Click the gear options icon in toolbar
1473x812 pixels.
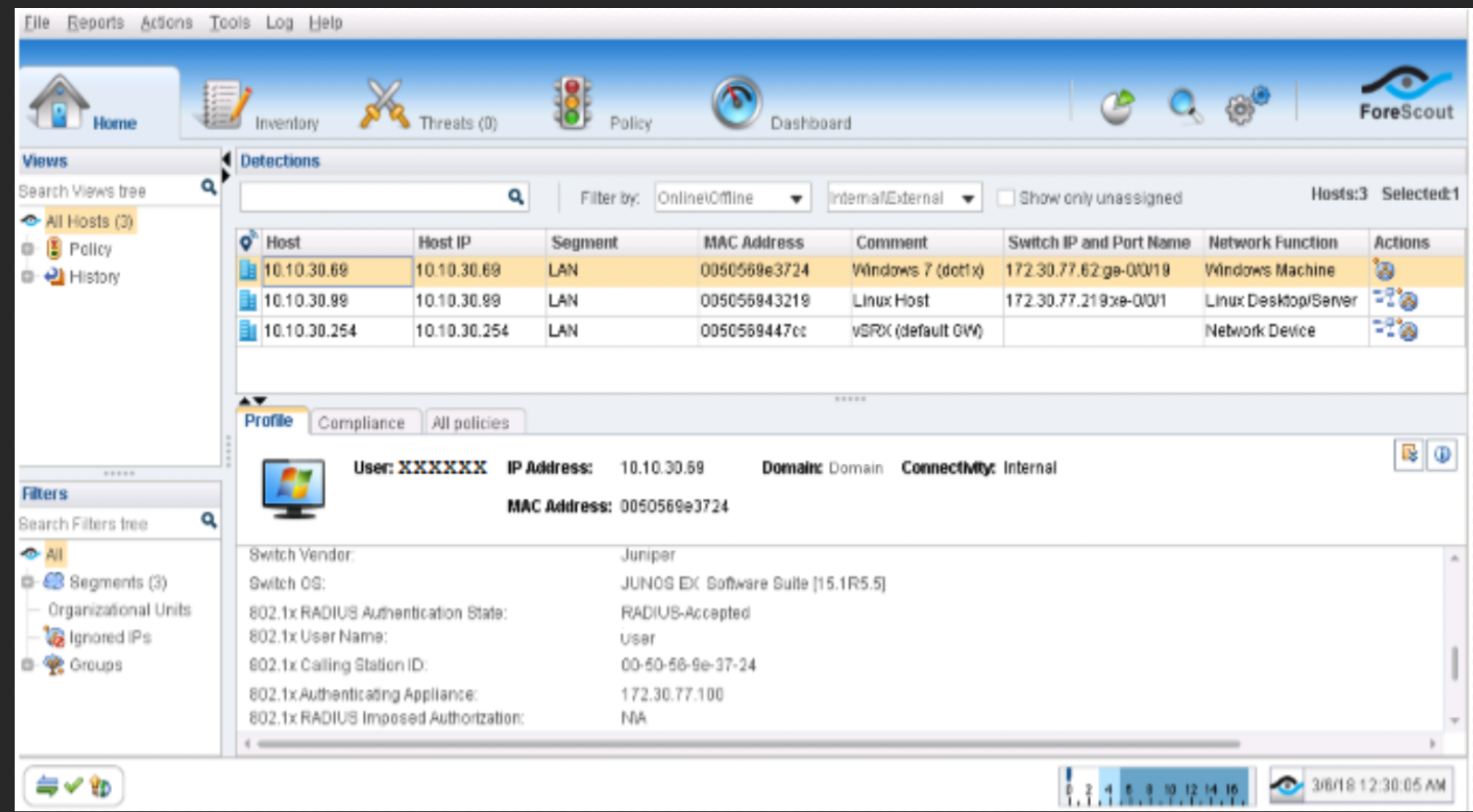click(x=1245, y=106)
